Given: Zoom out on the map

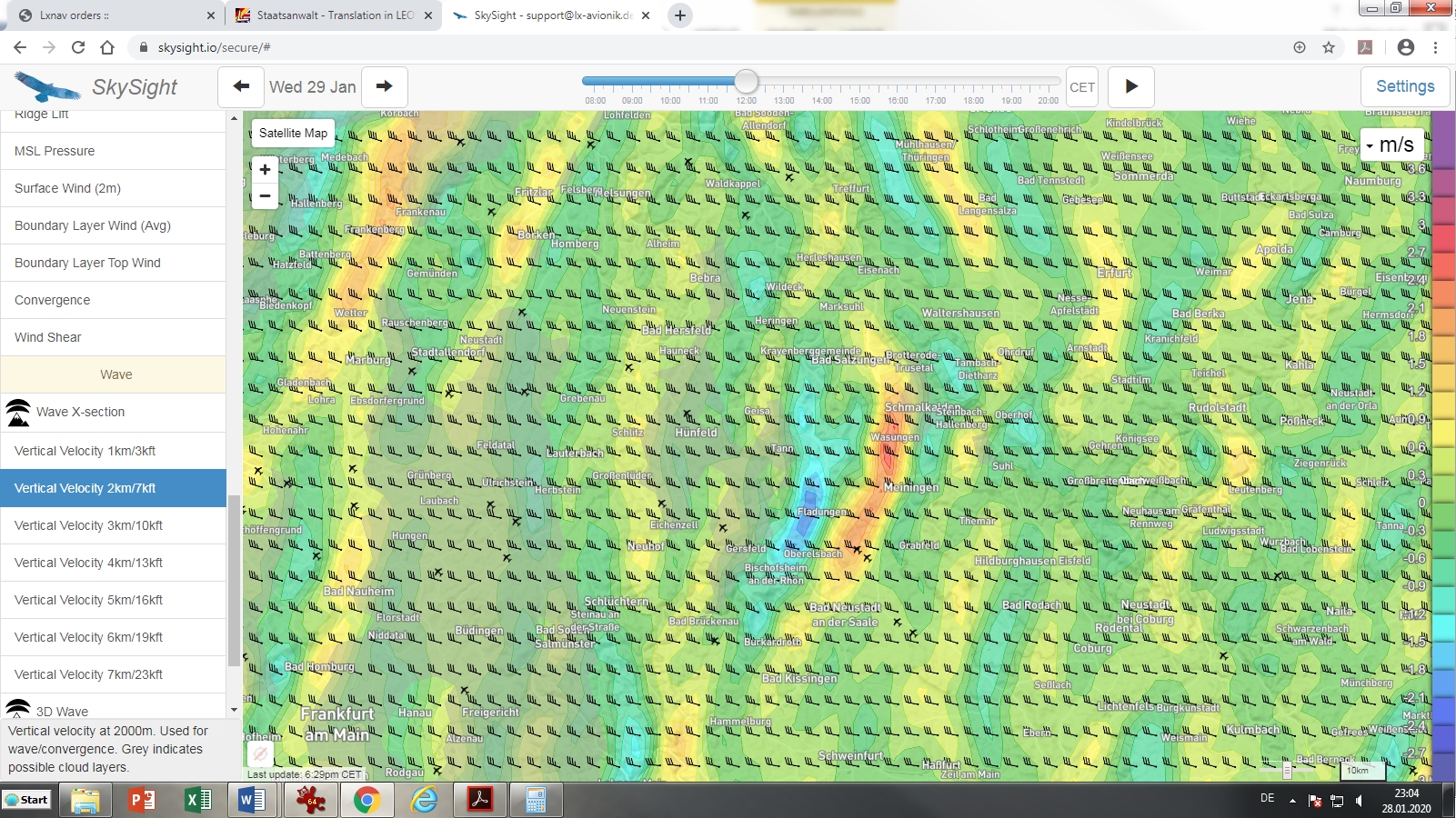Looking at the screenshot, I should click(265, 195).
